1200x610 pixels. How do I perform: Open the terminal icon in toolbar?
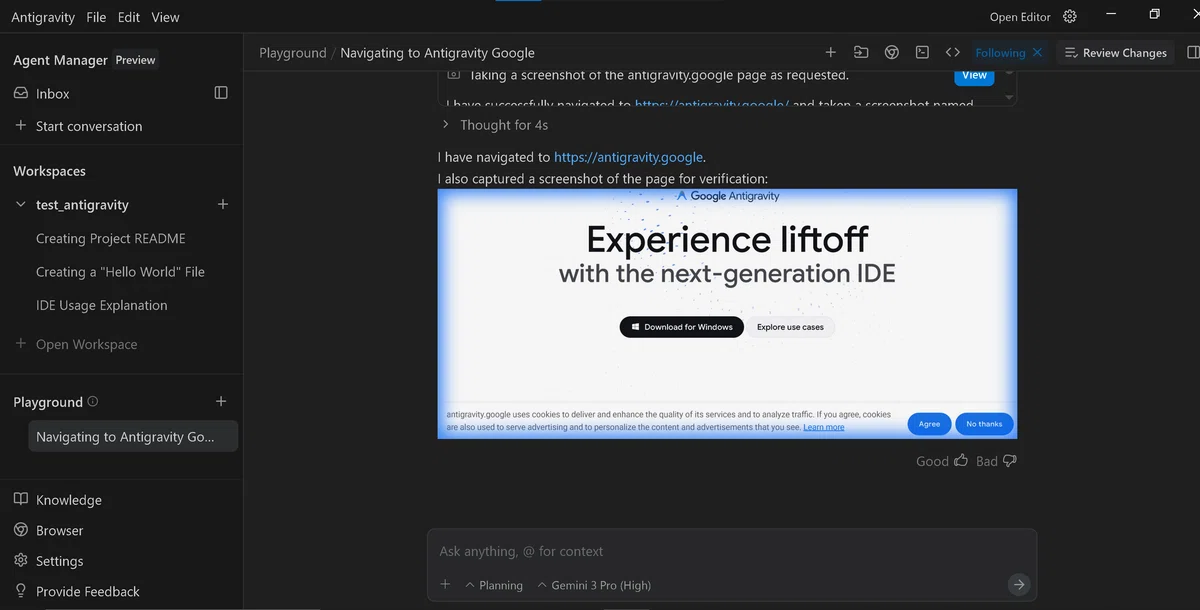(922, 53)
